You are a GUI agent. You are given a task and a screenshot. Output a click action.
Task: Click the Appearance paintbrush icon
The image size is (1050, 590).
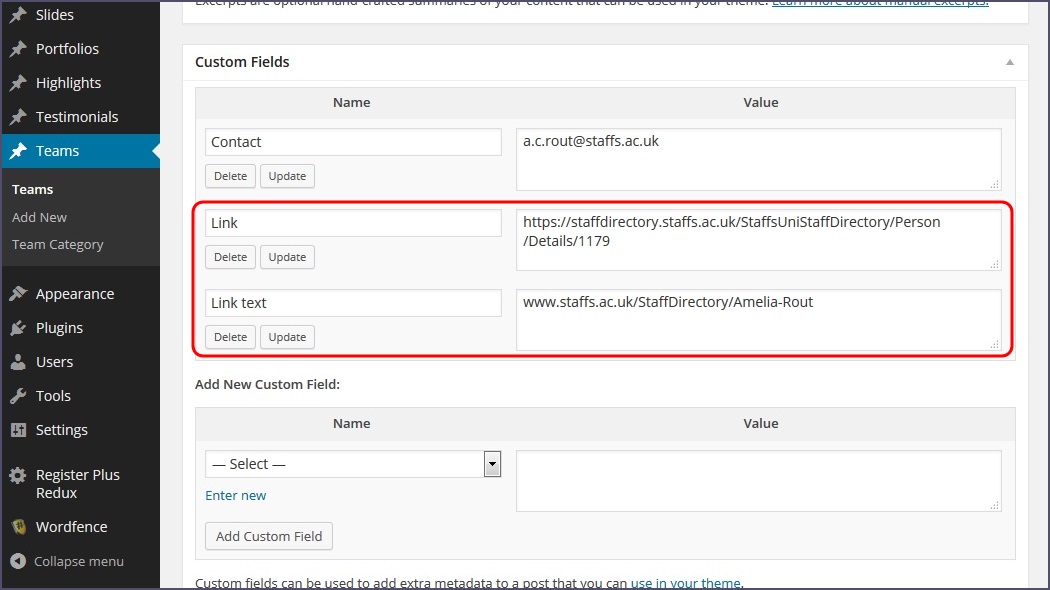[x=18, y=294]
